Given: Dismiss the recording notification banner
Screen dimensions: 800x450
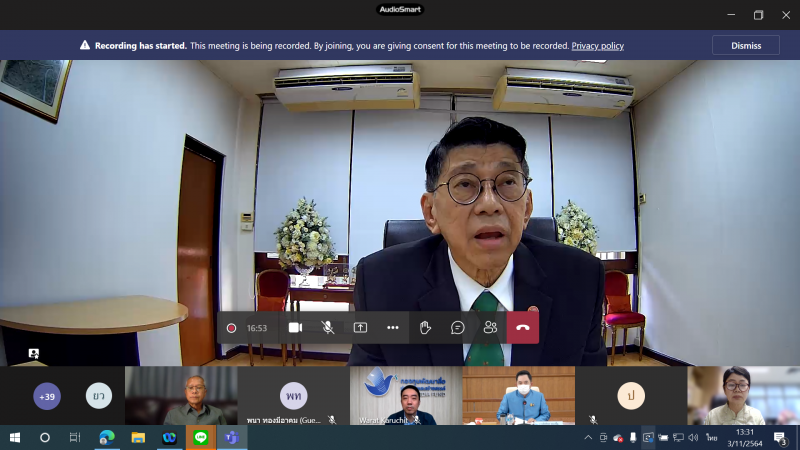Looking at the screenshot, I should [x=745, y=45].
